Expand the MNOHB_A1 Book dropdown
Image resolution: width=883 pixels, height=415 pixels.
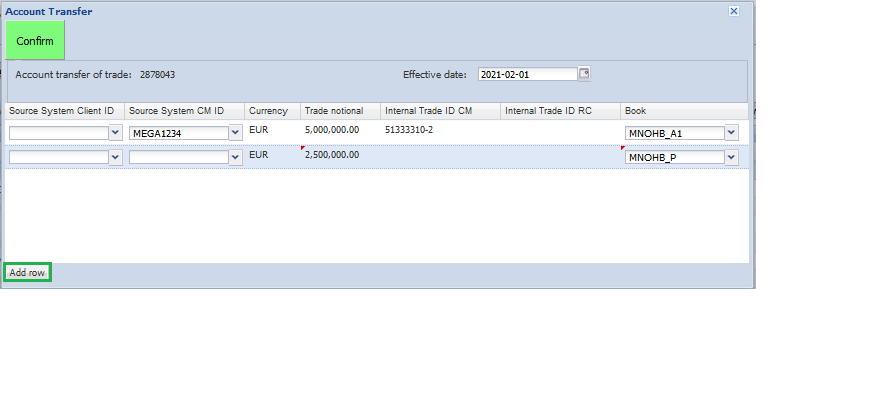731,132
